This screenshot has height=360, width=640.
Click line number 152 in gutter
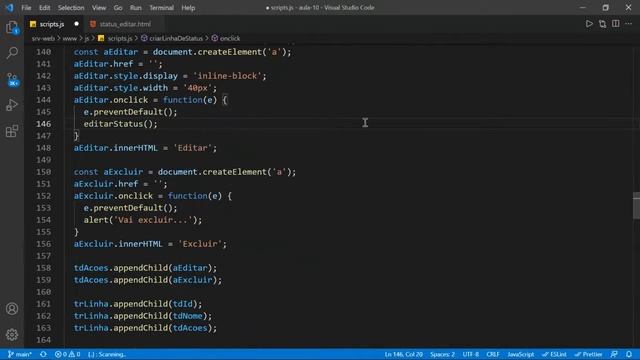tap(44, 196)
